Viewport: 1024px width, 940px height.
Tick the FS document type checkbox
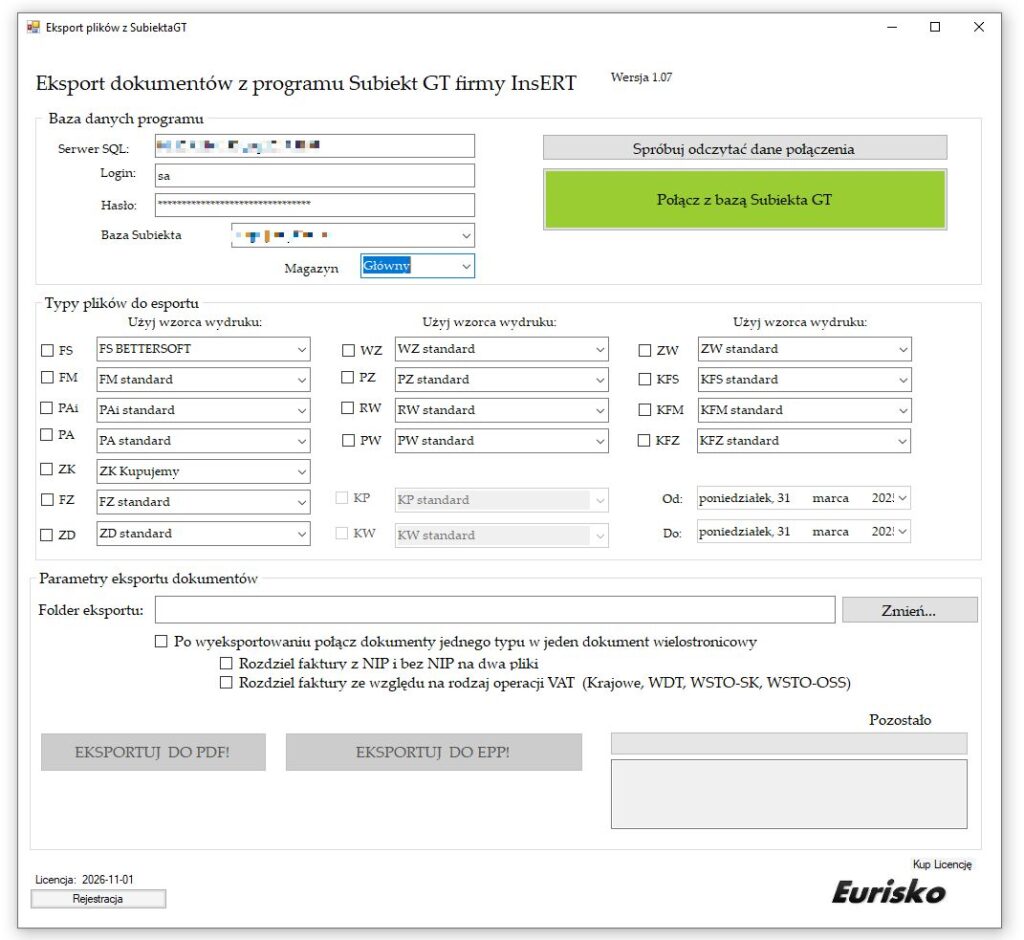[47, 350]
